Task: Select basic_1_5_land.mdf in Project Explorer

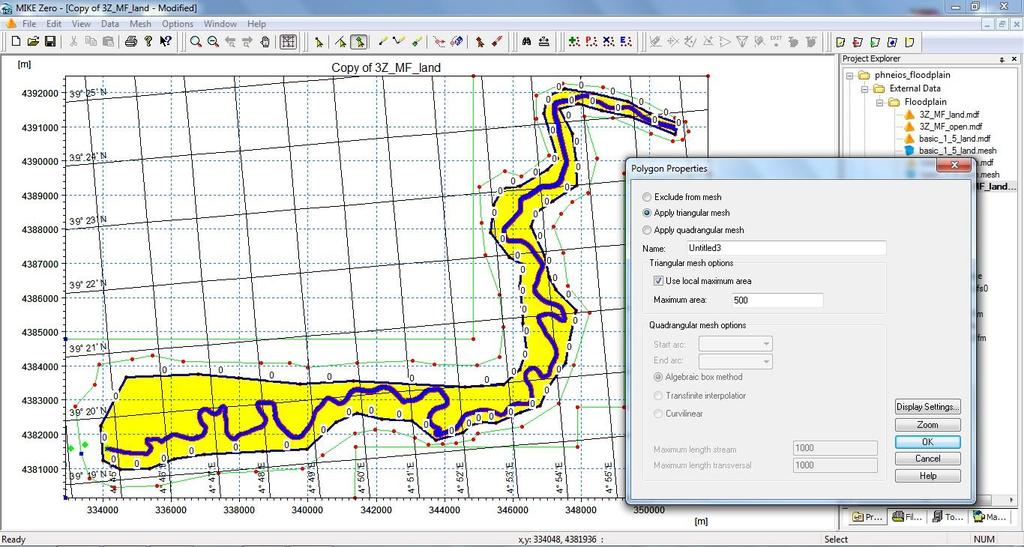Action: tap(953, 138)
